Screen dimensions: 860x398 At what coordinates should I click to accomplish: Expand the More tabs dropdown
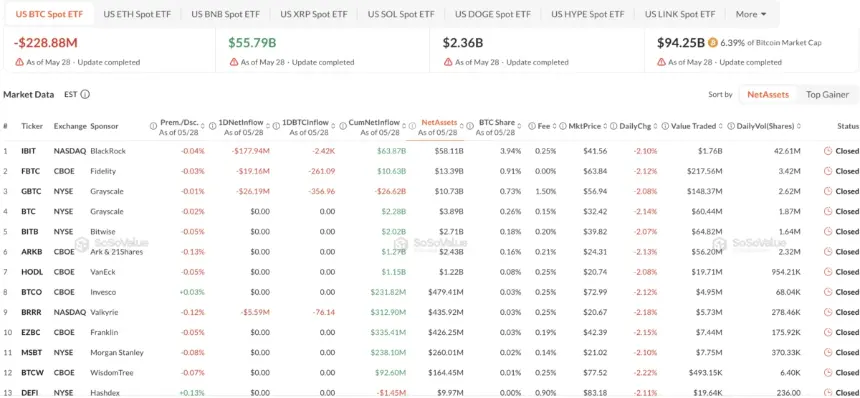tap(751, 14)
